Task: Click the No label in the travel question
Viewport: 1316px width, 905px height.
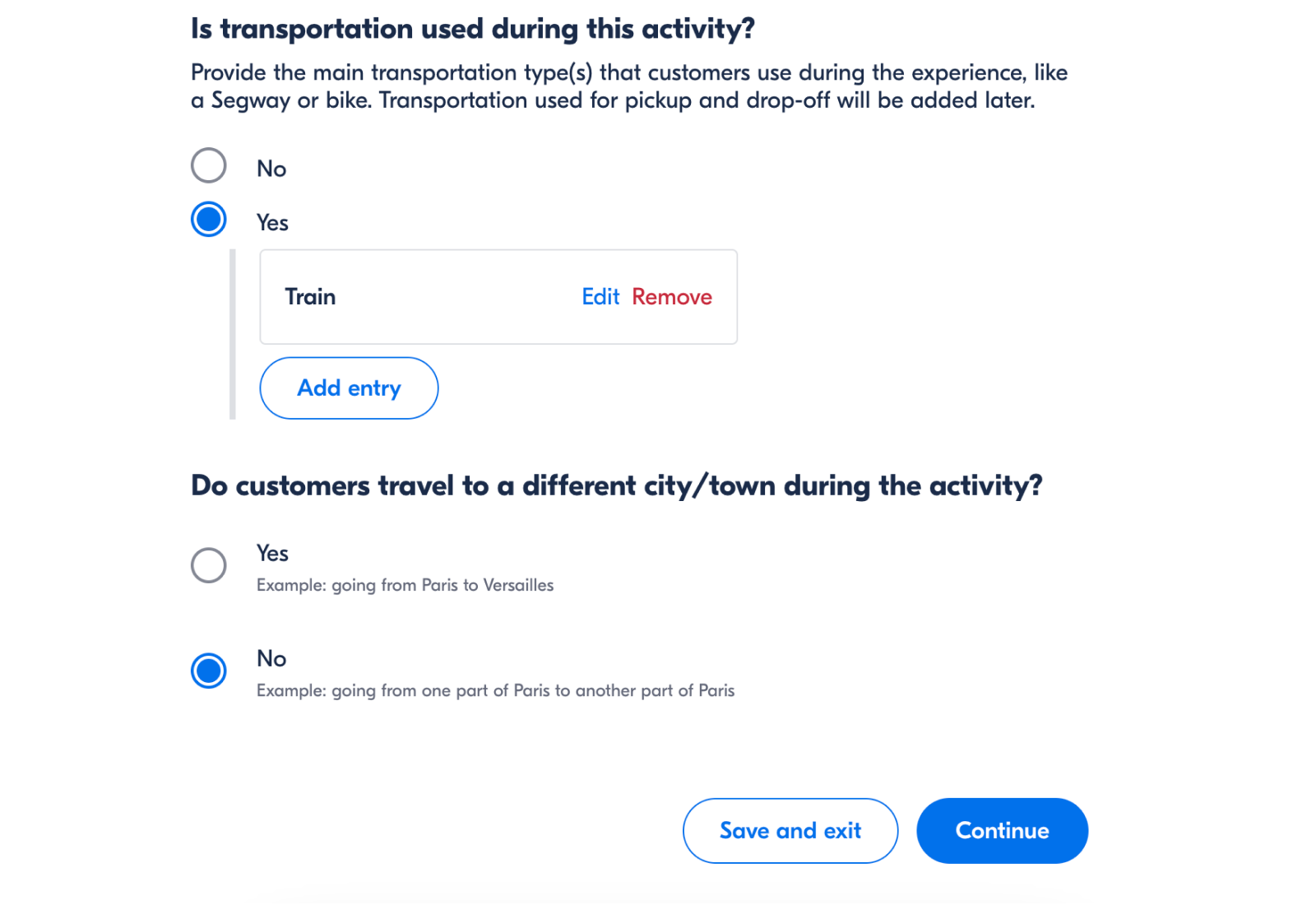Action: [271, 658]
